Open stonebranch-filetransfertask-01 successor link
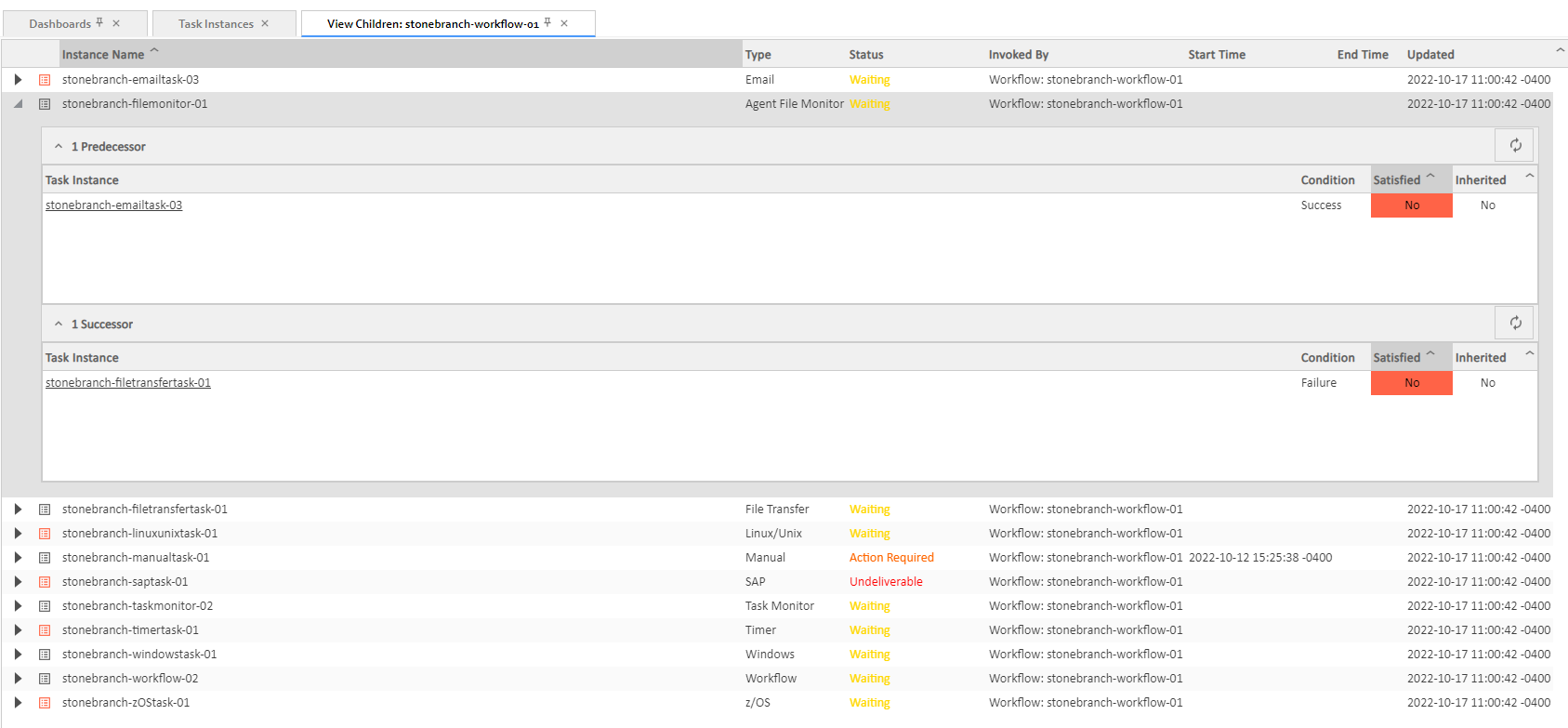Screen dimensions: 1568x728 point(128,383)
